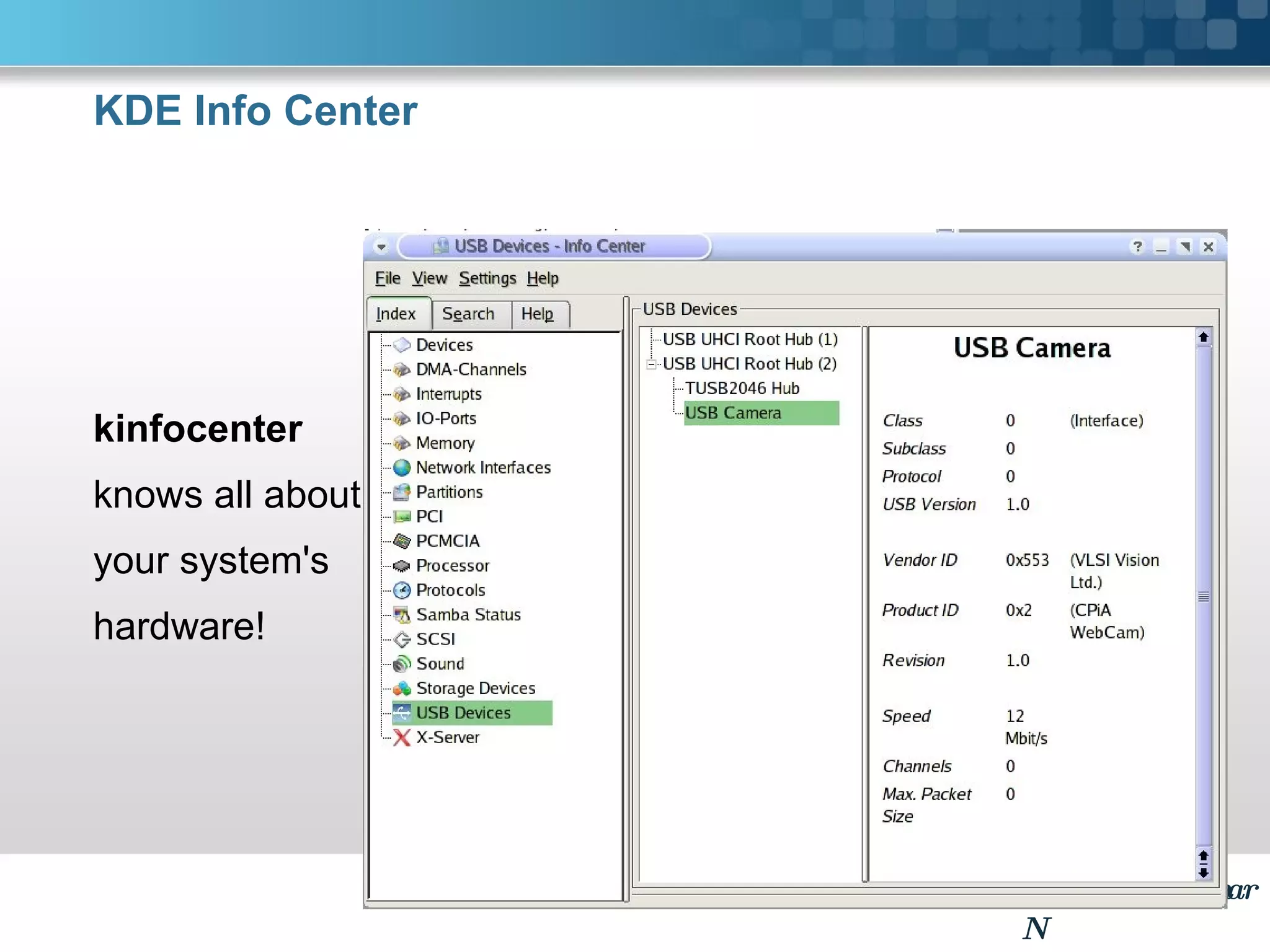Click the Interrupts chip icon
The width and height of the screenshot is (1270, 952).
click(x=402, y=394)
